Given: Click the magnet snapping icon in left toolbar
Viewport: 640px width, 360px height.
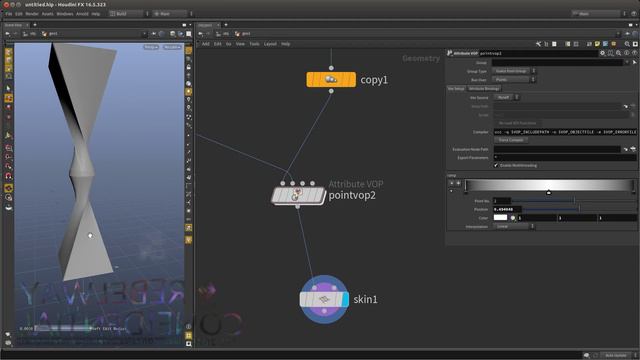Looking at the screenshot, I should coord(8,176).
